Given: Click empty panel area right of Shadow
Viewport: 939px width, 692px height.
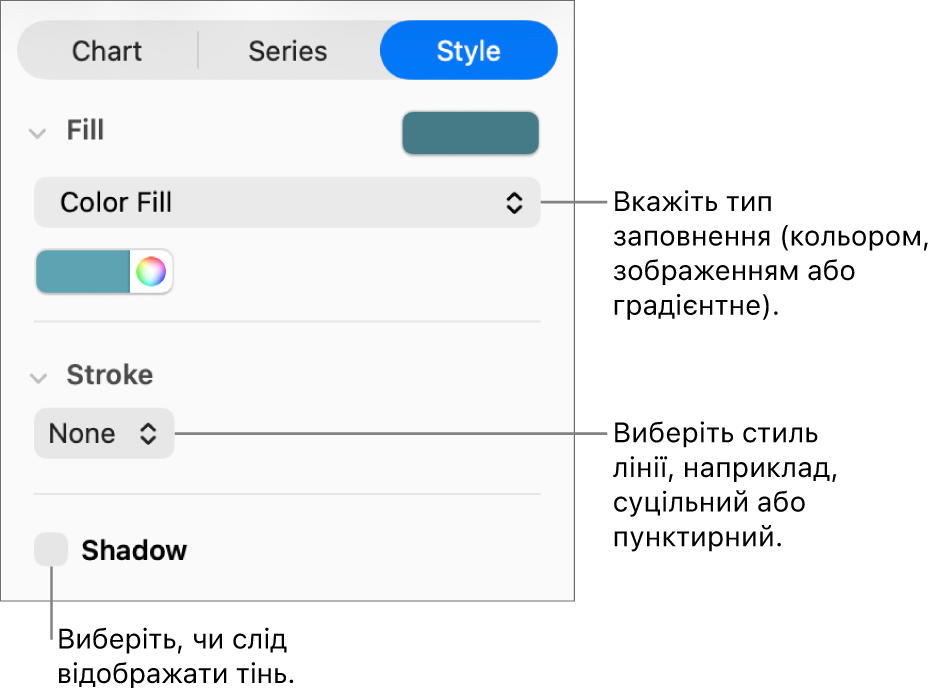Looking at the screenshot, I should point(380,551).
